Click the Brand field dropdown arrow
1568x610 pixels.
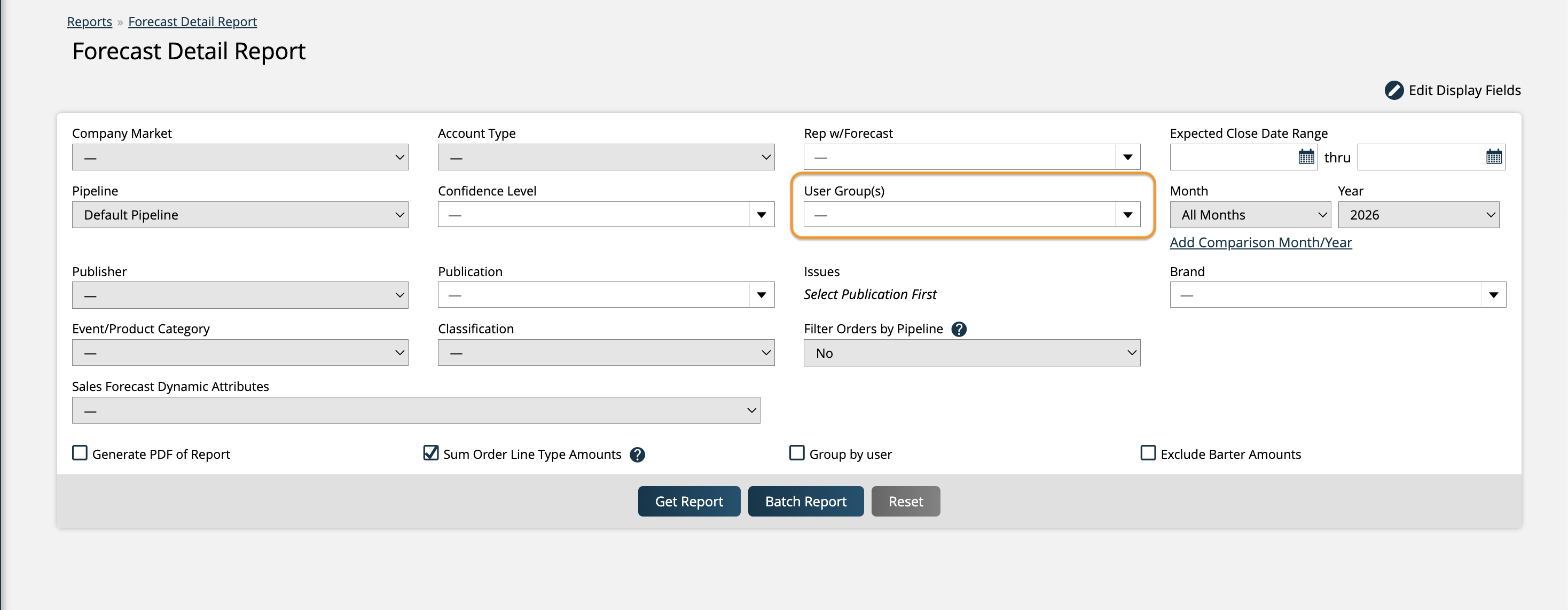coord(1493,295)
